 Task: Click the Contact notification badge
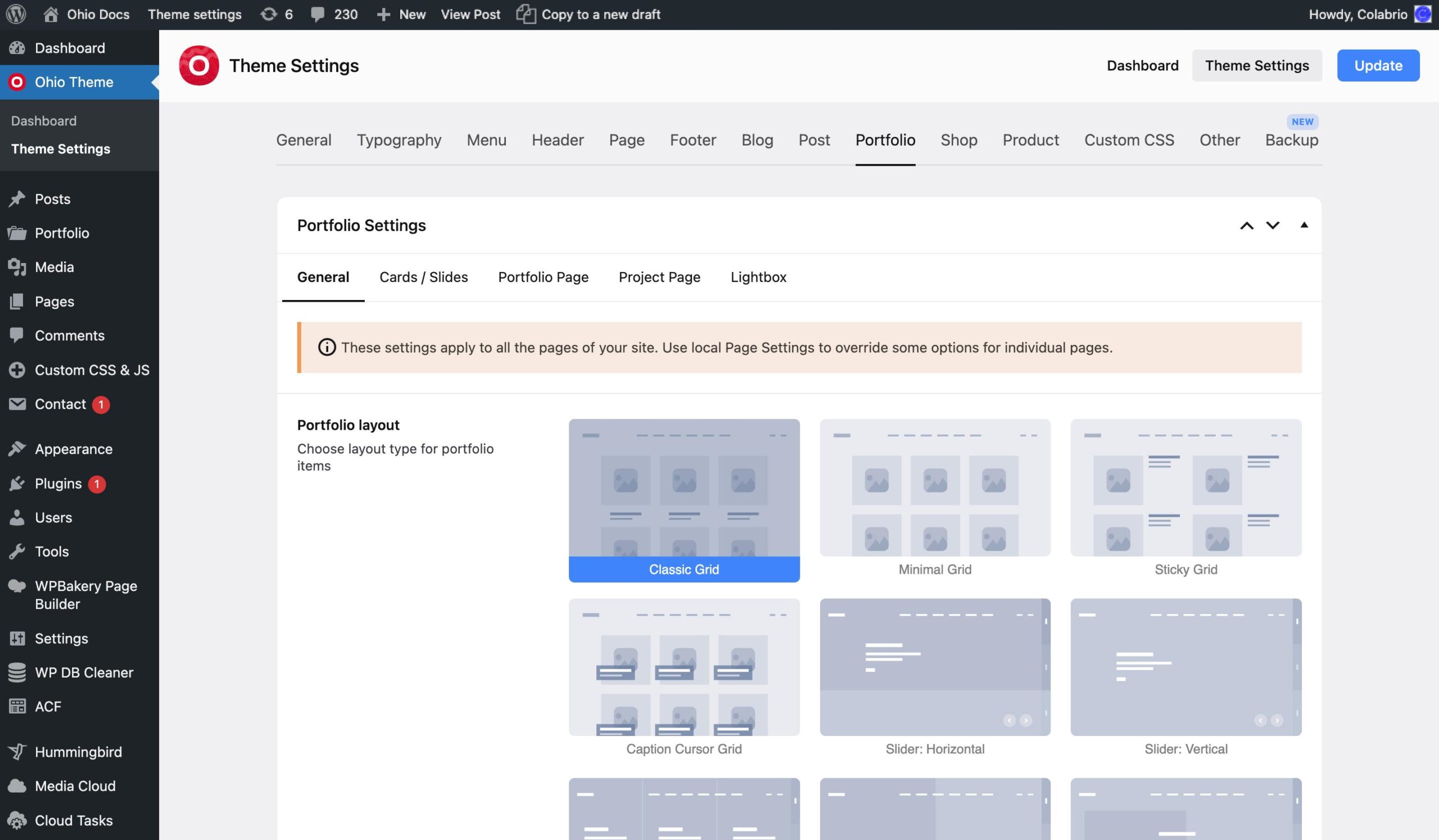click(x=101, y=405)
